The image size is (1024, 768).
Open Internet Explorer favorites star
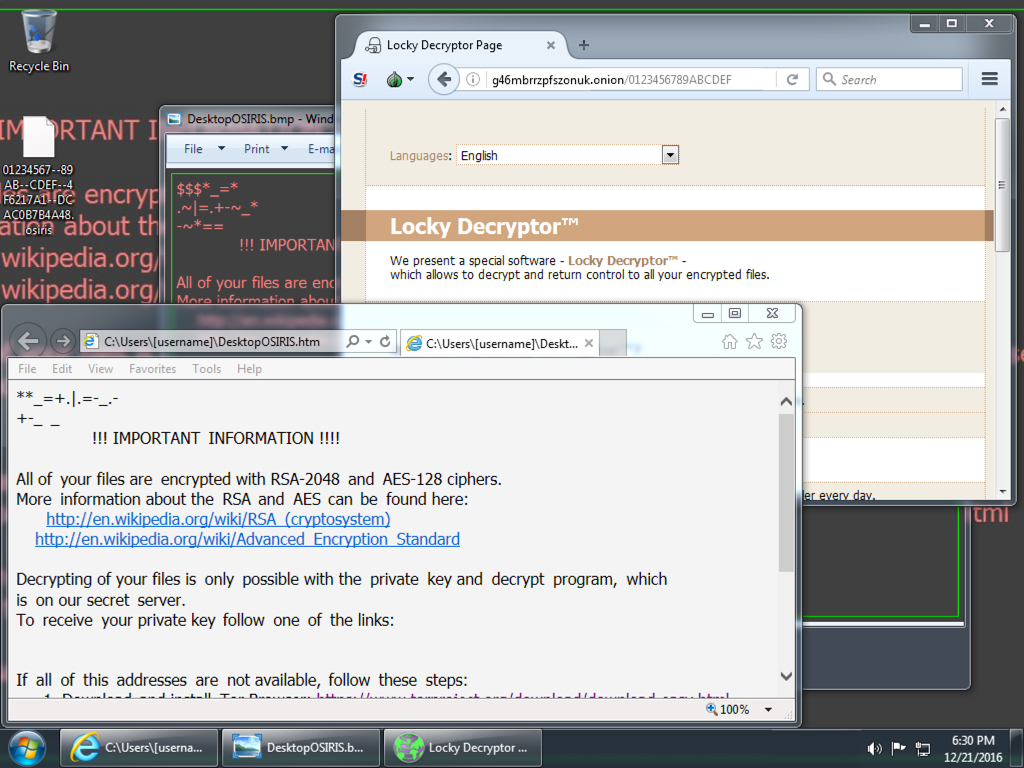754,342
